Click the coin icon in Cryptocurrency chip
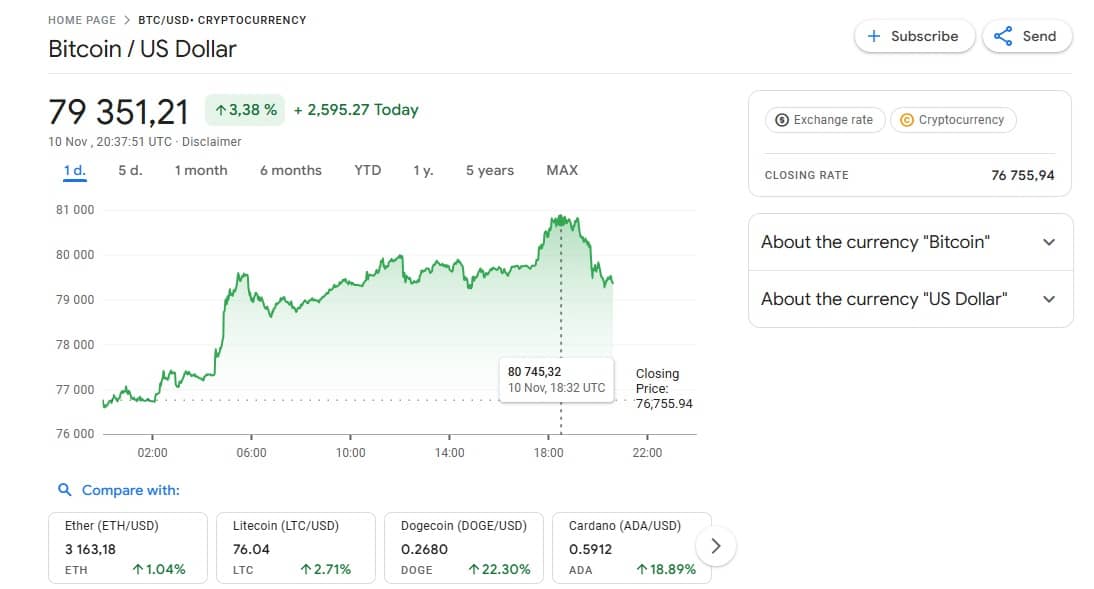Screen dimensions: 1094x589 pos(906,120)
